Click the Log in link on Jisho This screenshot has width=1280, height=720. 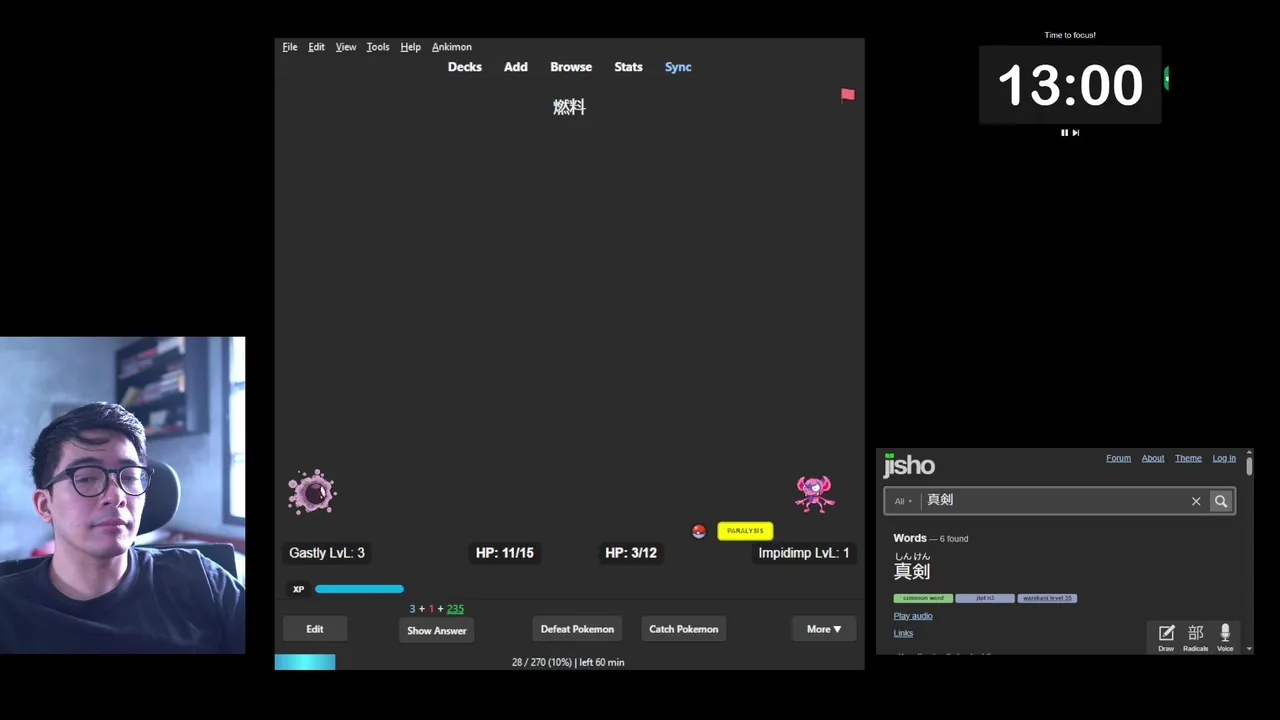tap(1224, 458)
